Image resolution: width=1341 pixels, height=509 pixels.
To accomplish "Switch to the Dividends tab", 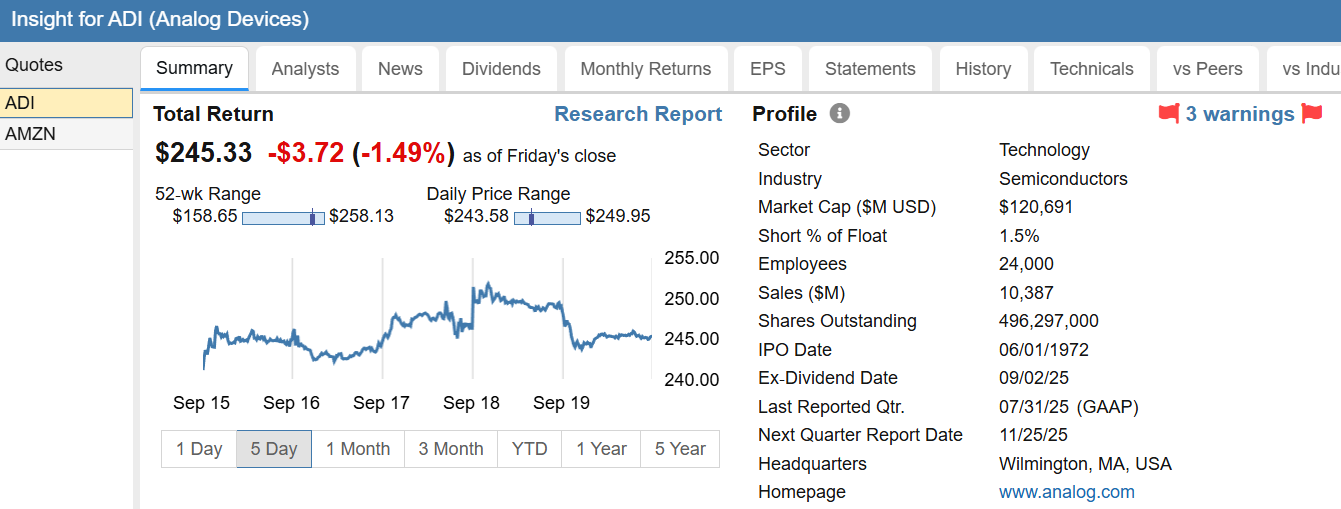I will tap(501, 69).
